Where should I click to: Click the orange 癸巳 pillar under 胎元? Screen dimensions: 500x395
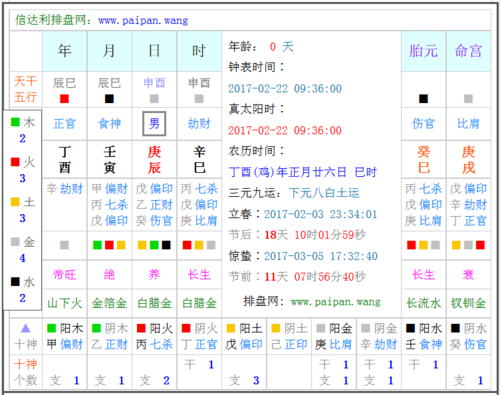pyautogui.click(x=423, y=160)
